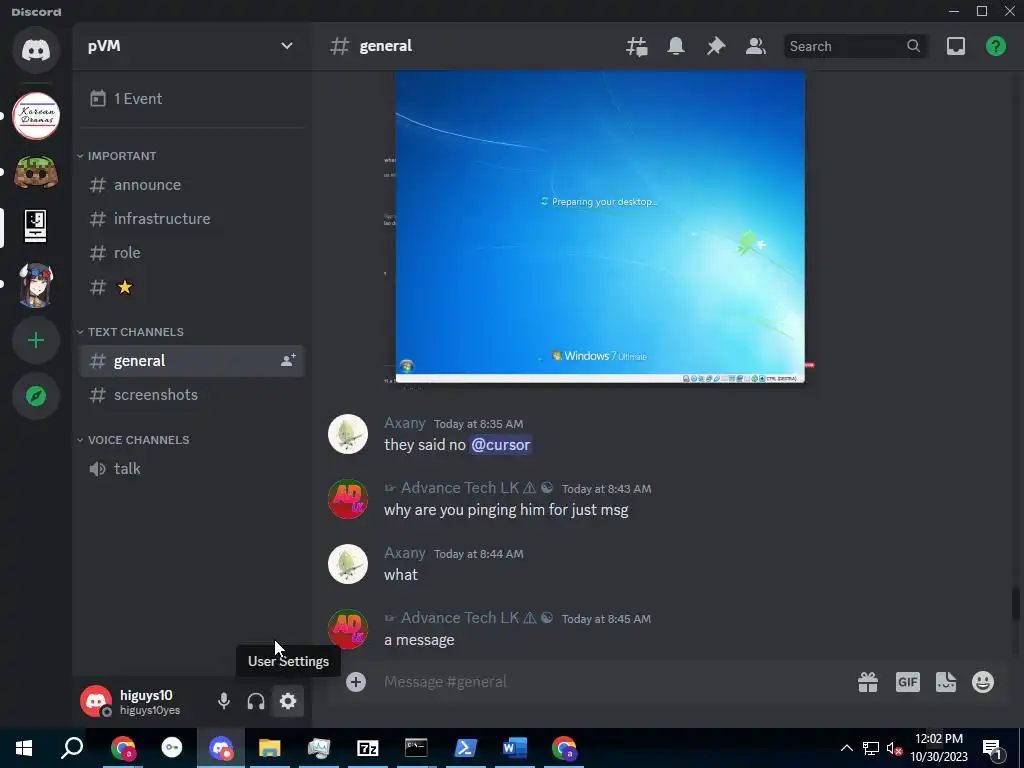Screen dimensions: 1024x768
Task: Open the green Help icon
Action: [x=995, y=46]
